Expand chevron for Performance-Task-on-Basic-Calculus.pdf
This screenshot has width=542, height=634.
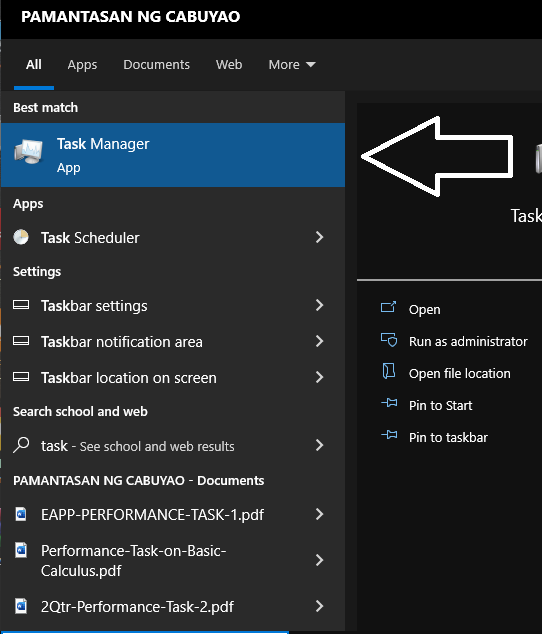click(x=320, y=560)
